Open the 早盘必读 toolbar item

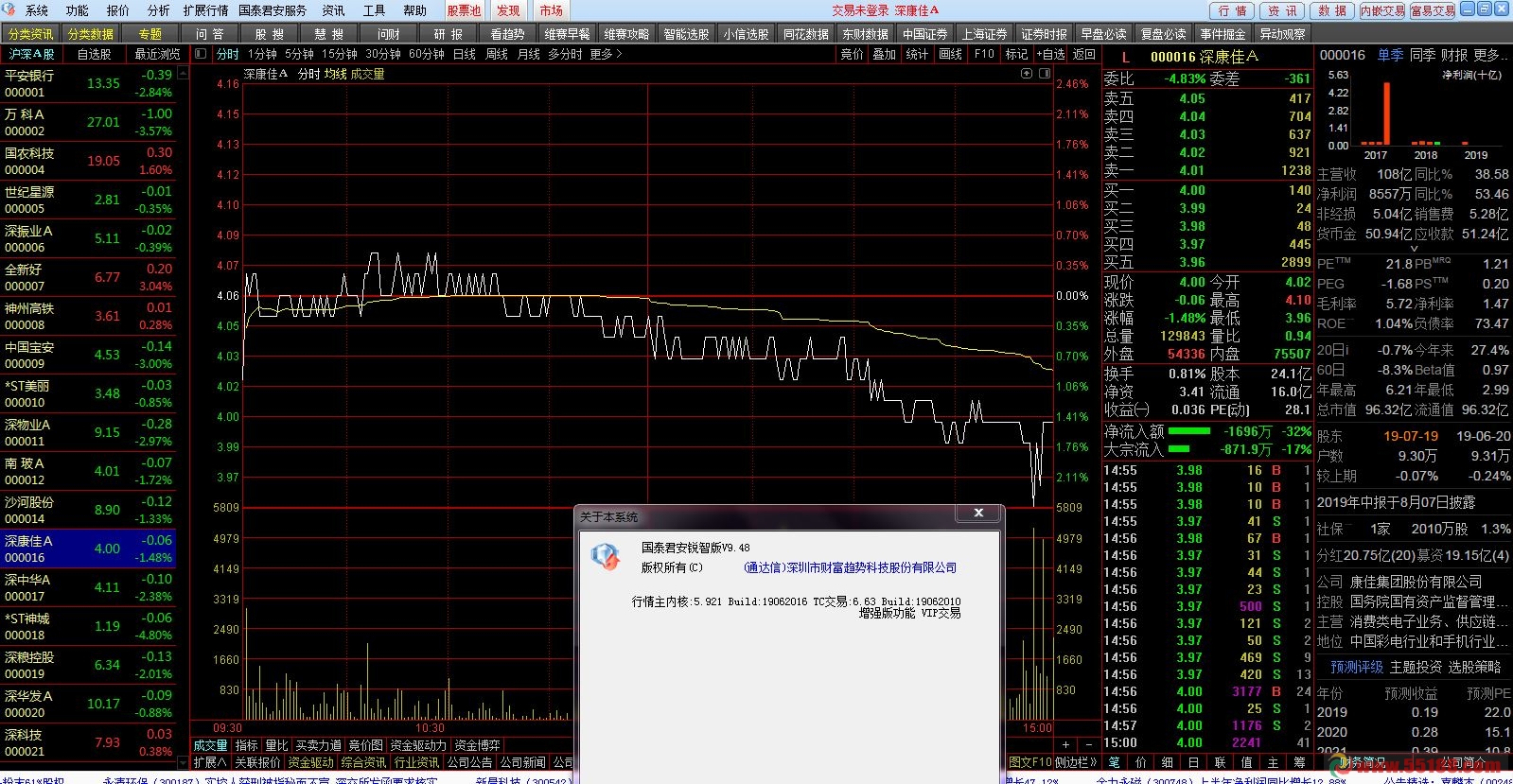tap(1104, 34)
